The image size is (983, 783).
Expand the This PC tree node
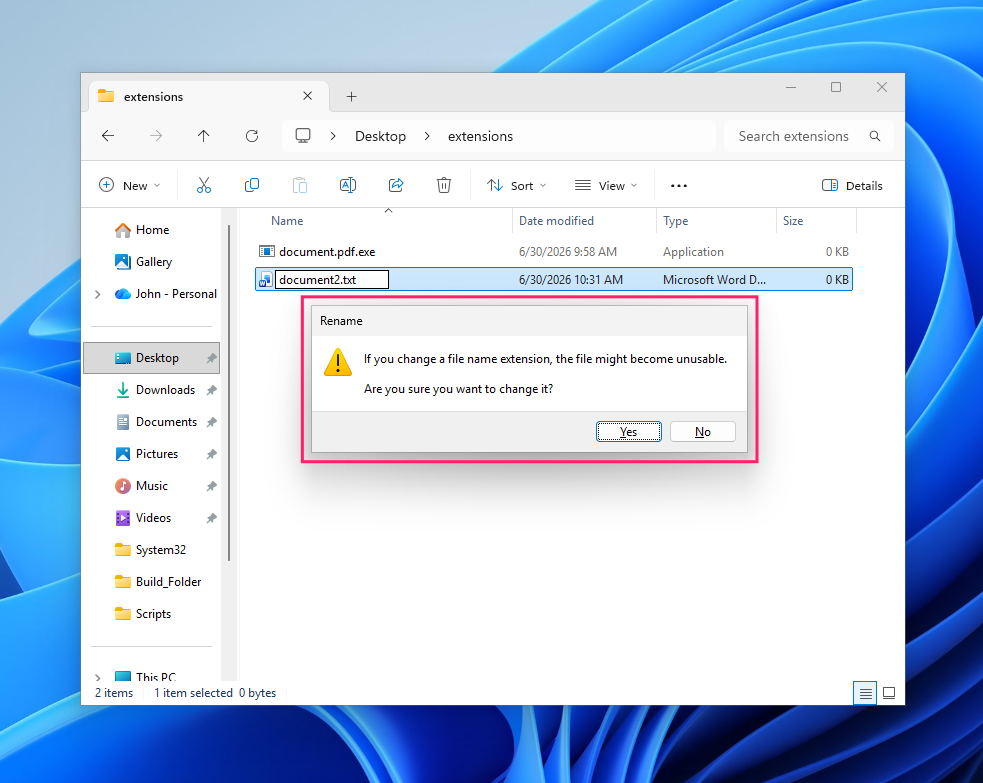click(x=98, y=677)
